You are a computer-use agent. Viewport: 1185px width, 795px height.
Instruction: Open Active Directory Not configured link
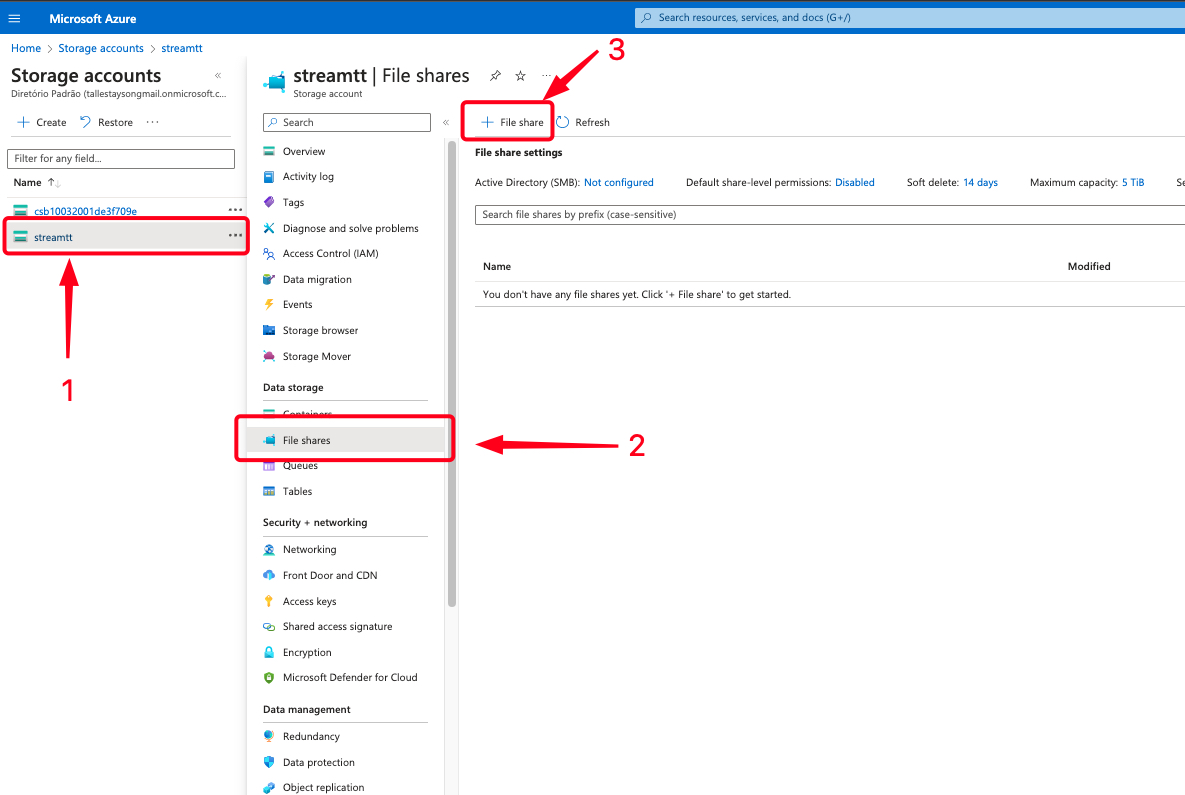coord(618,183)
